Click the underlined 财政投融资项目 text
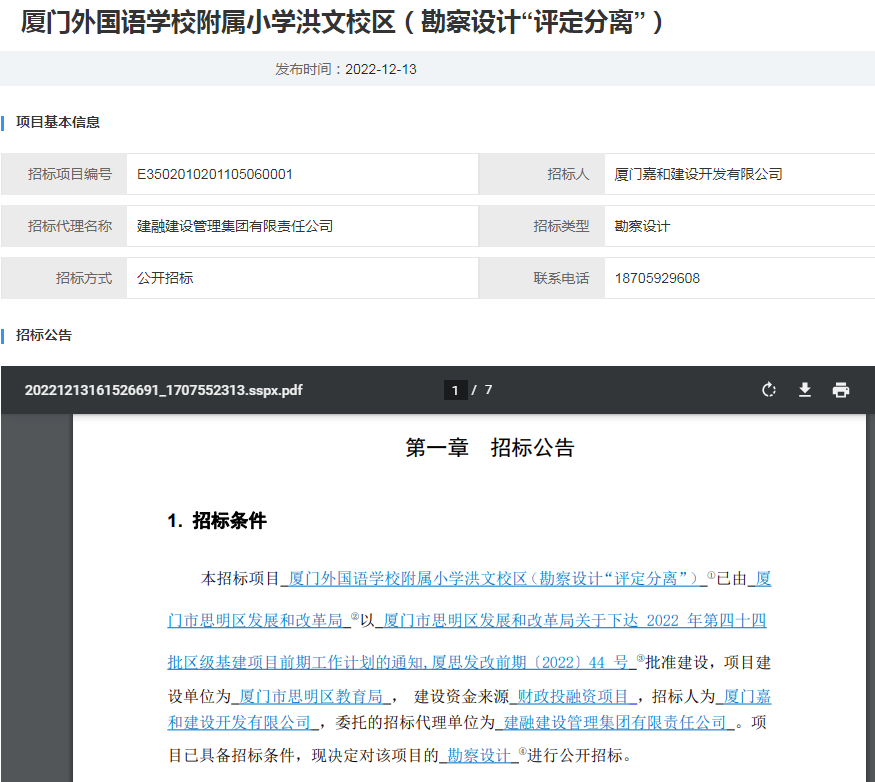This screenshot has height=782, width=875. point(573,697)
